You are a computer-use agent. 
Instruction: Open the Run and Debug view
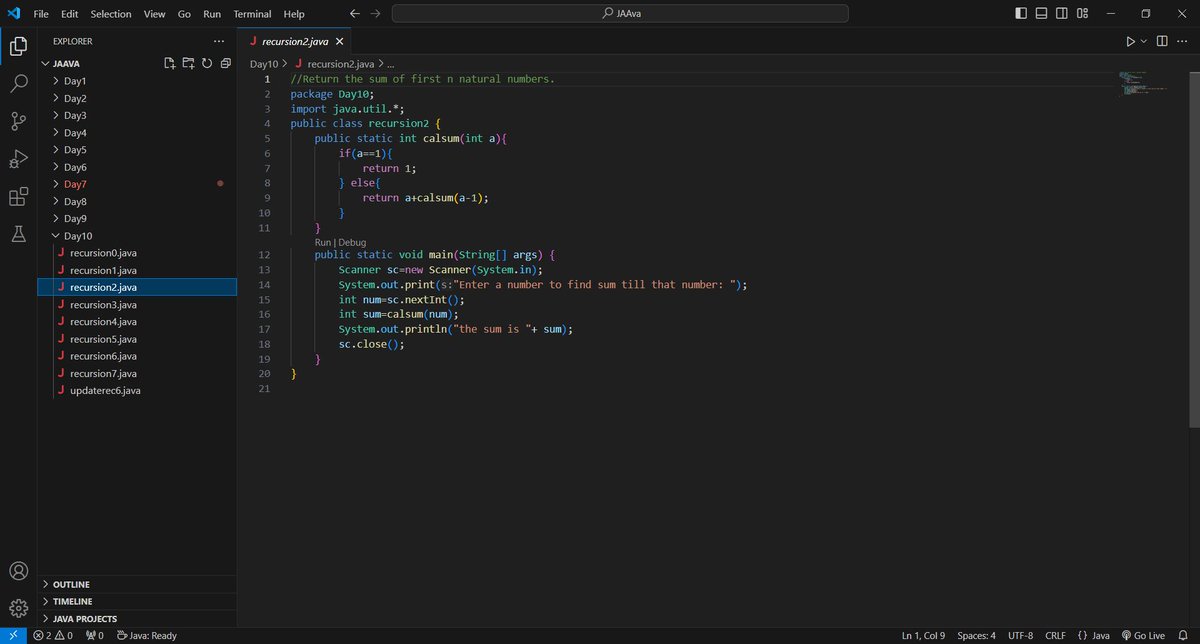pos(18,159)
